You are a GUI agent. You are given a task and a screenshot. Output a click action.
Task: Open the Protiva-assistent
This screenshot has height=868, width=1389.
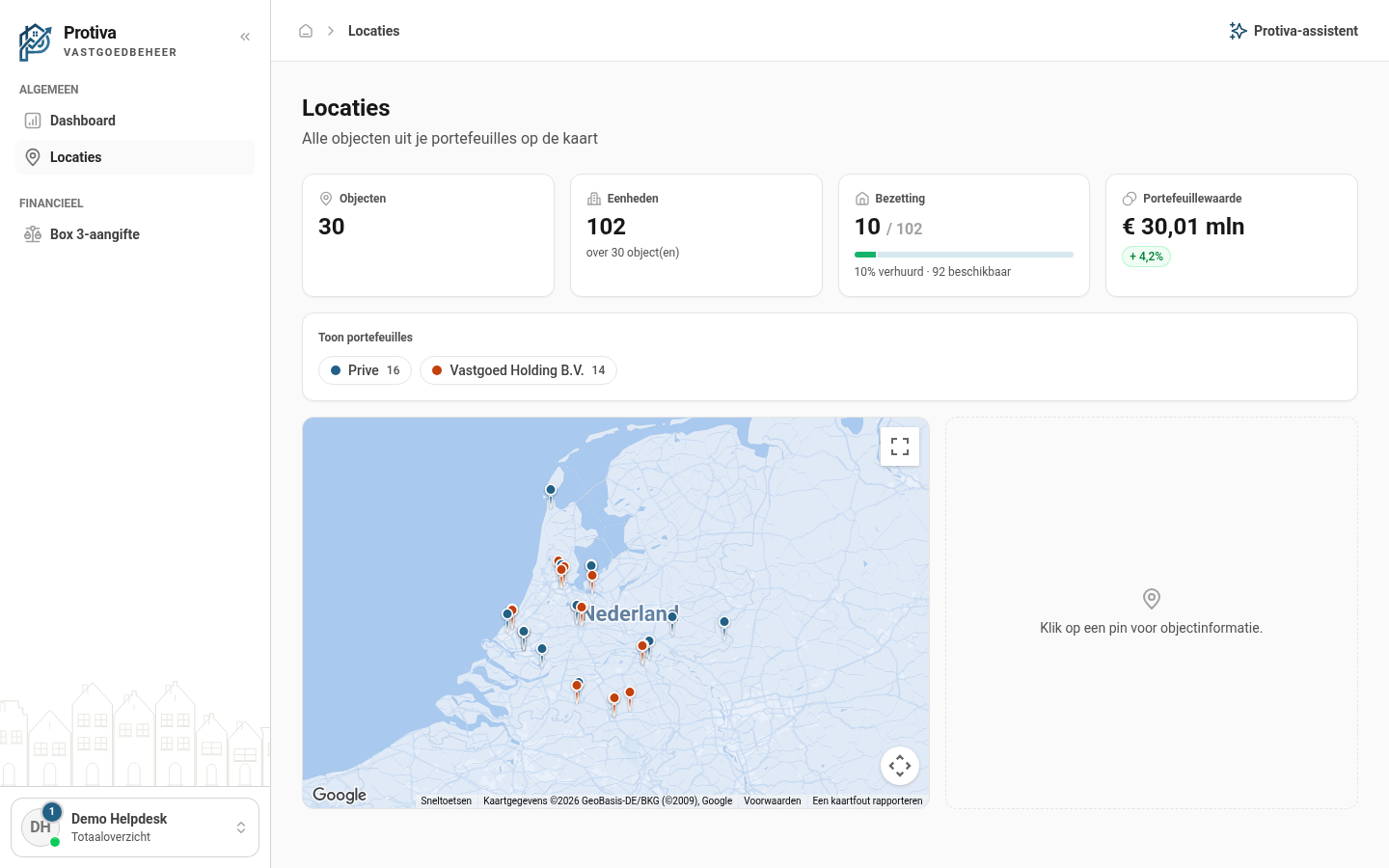[x=1294, y=31]
